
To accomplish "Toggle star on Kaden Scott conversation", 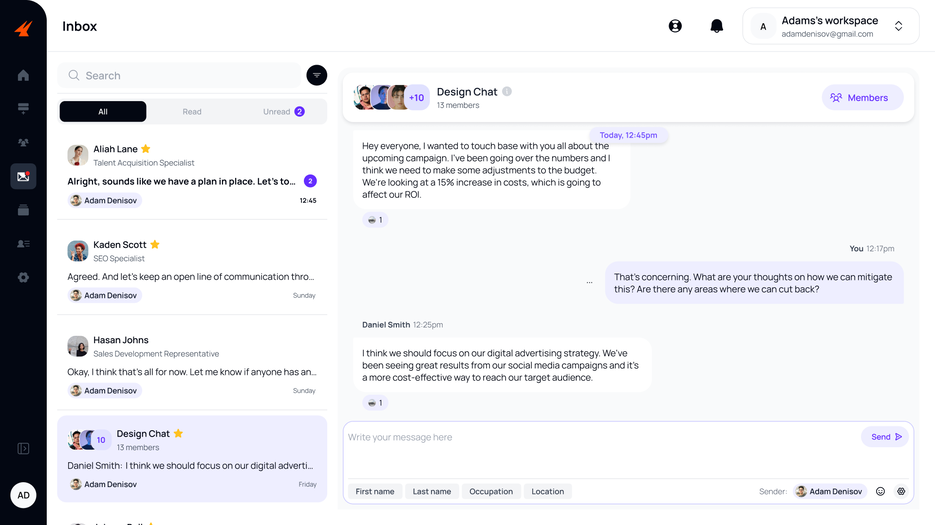I will pyautogui.click(x=155, y=244).
